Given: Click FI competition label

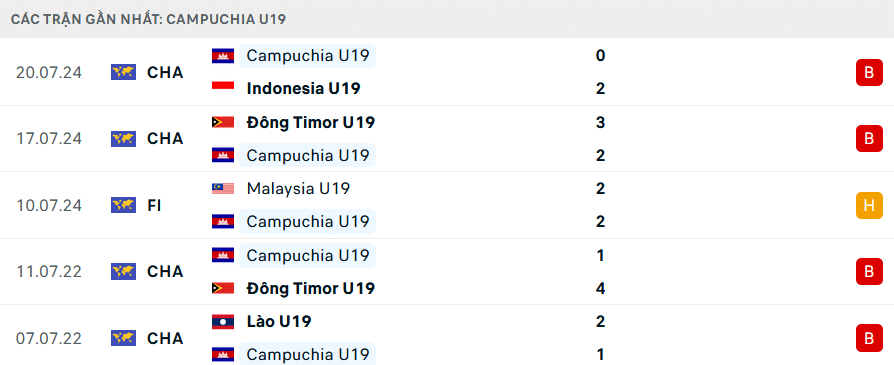Looking at the screenshot, I should (x=154, y=205).
